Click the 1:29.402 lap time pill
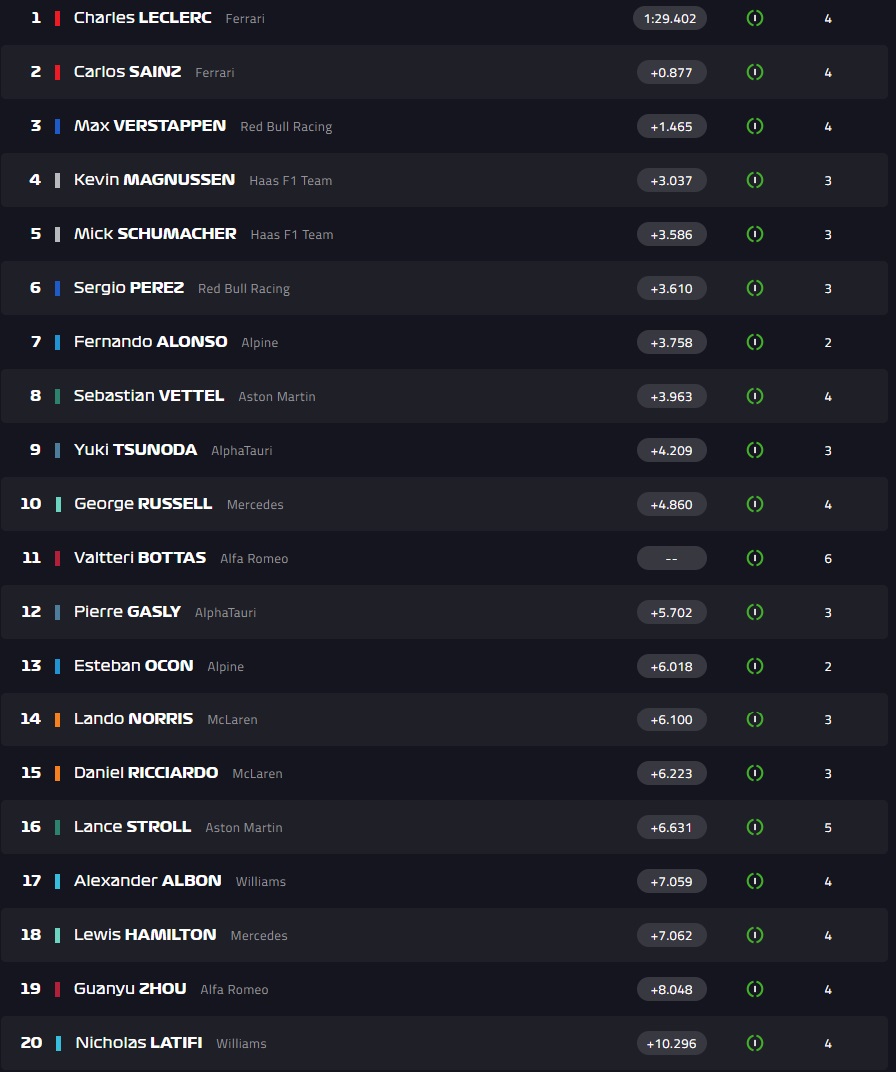896x1072 pixels. (x=670, y=18)
